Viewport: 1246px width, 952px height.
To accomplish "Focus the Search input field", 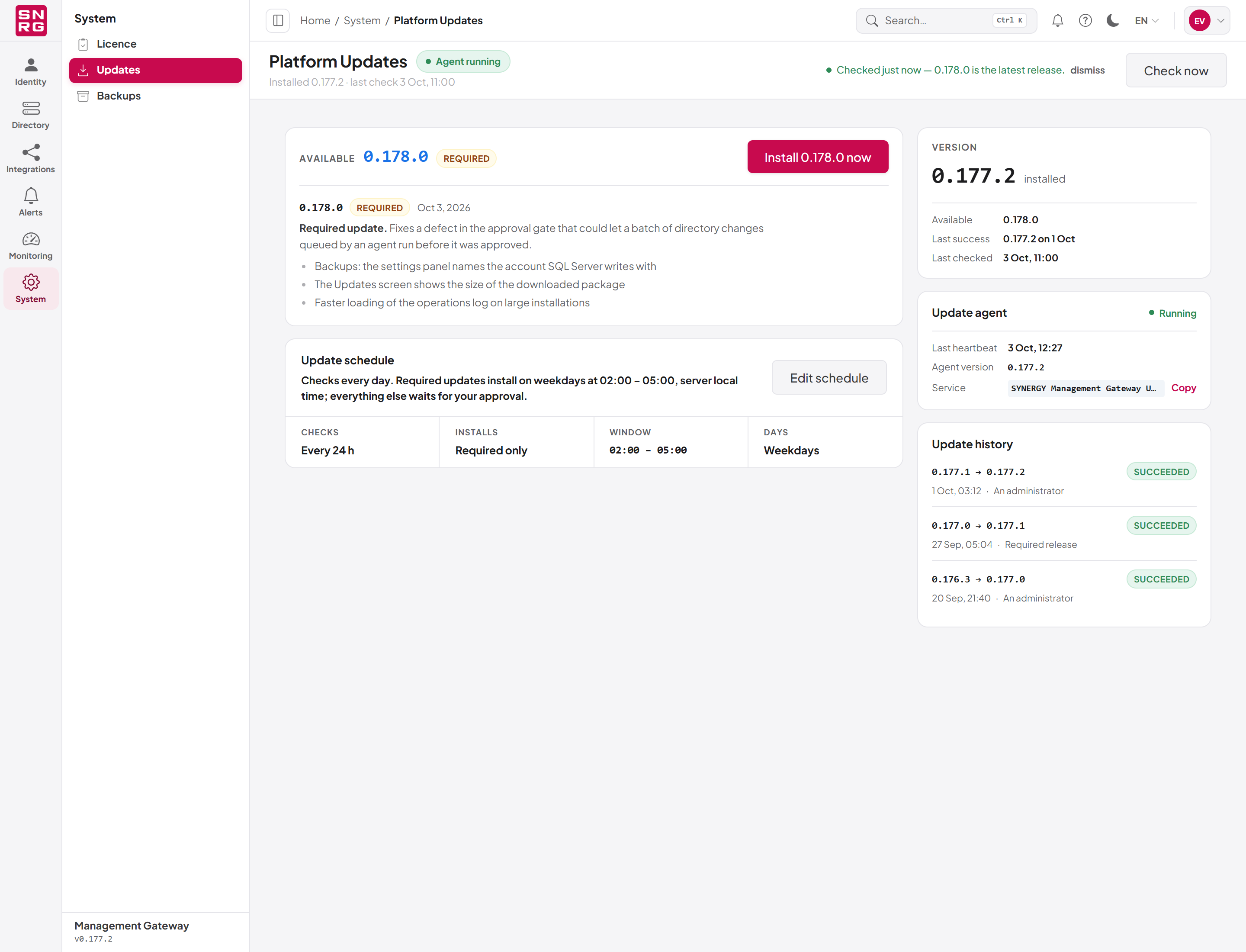I will 946,20.
